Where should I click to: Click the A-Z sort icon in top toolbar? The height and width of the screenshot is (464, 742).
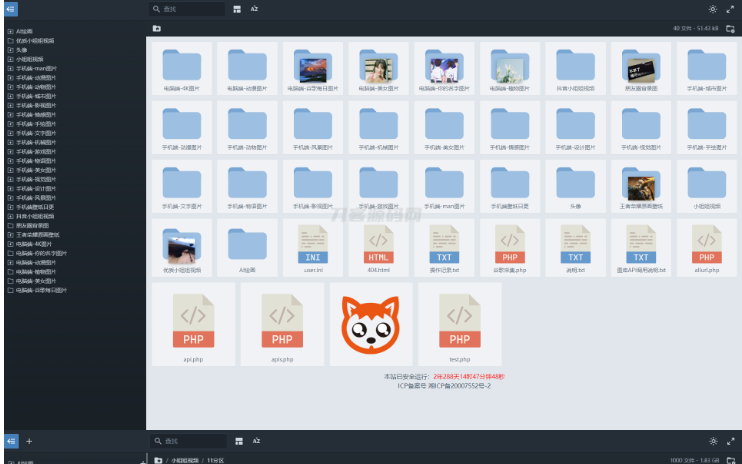coord(255,8)
